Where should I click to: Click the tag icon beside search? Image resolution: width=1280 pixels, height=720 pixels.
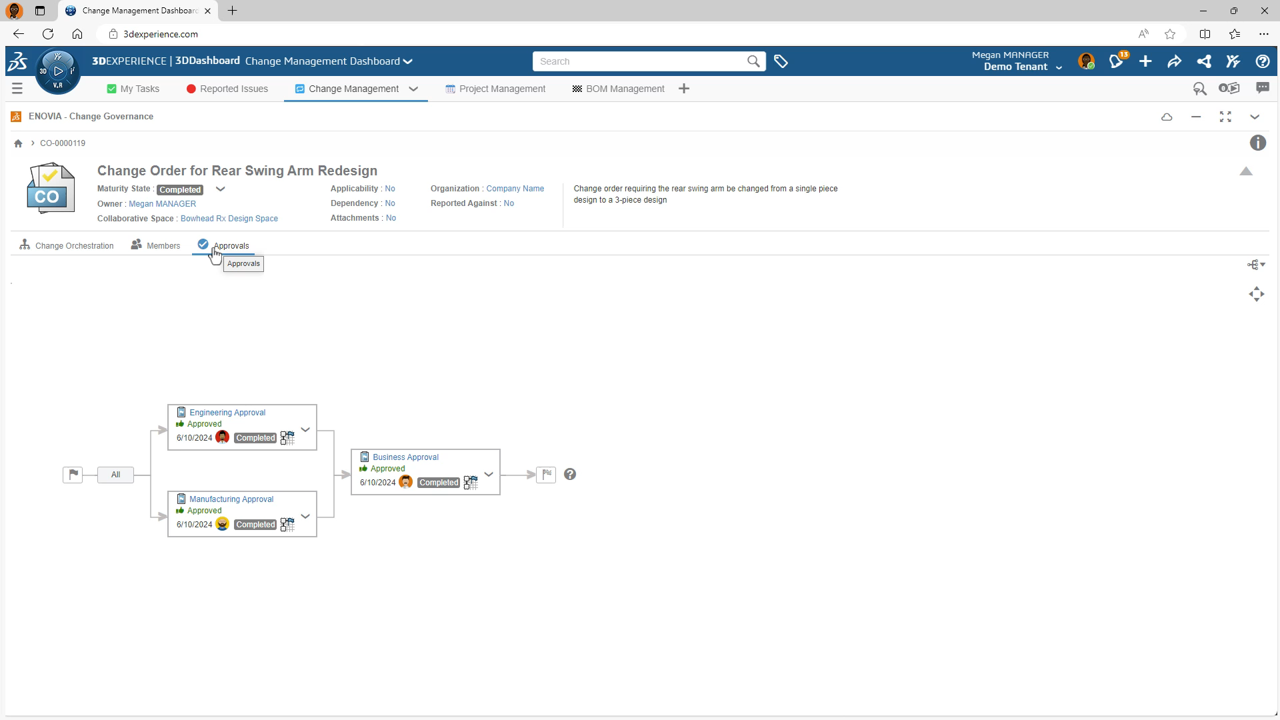point(781,62)
